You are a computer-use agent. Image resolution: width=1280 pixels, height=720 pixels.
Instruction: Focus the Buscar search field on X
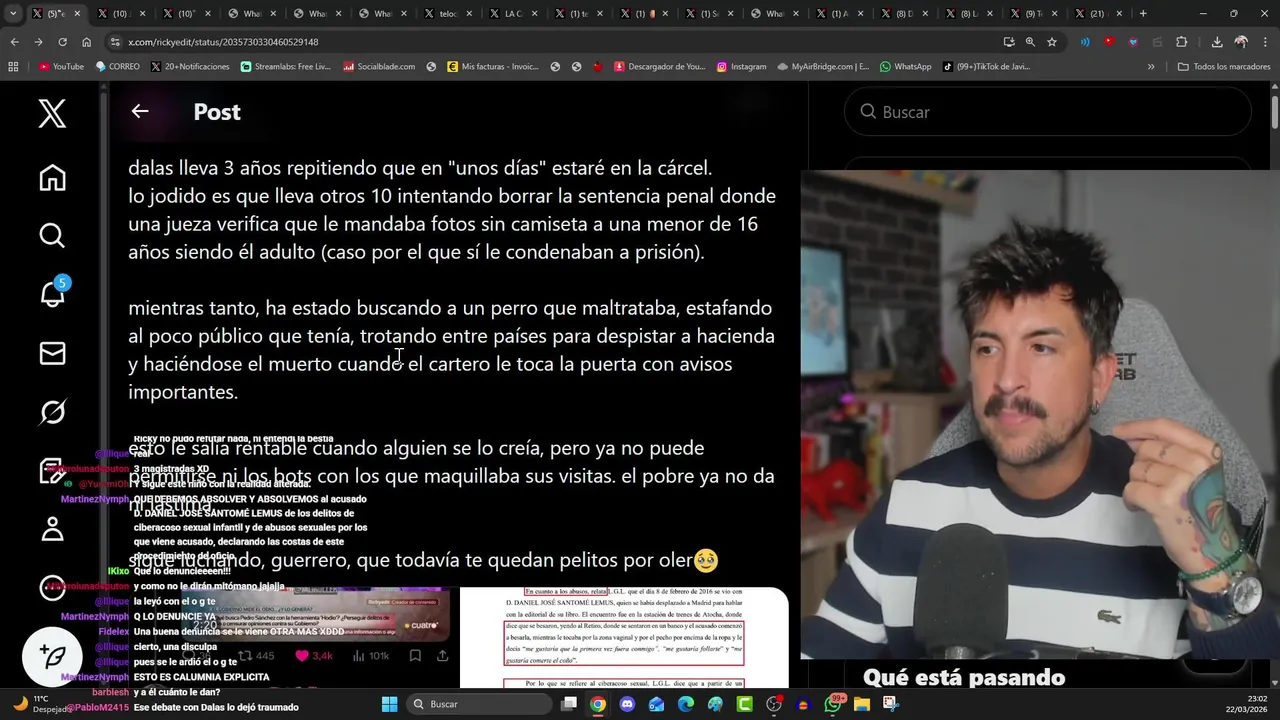[x=1047, y=112]
